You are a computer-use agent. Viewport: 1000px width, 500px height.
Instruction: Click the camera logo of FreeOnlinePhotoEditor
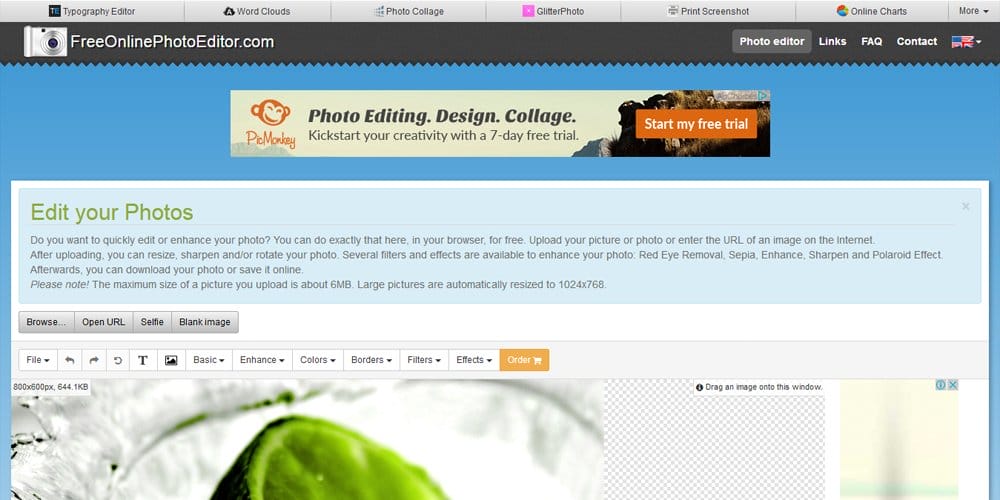tap(45, 41)
